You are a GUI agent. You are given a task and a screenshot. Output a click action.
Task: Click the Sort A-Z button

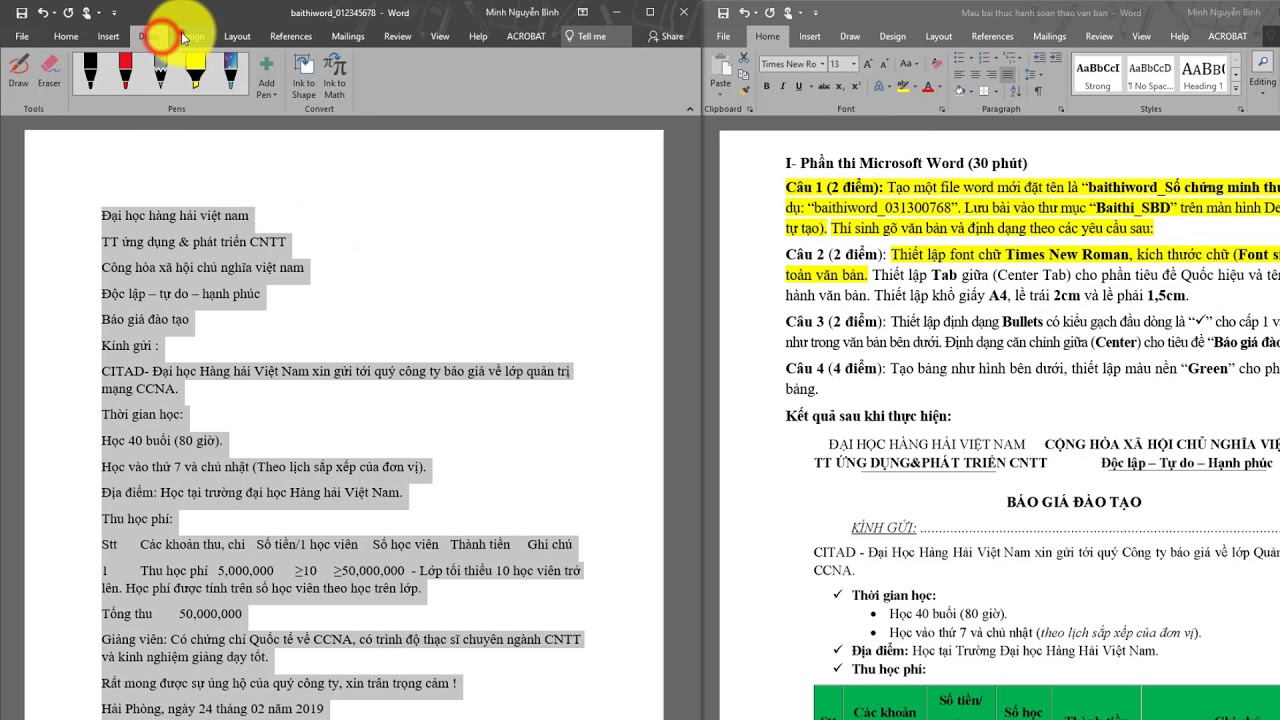(1016, 91)
